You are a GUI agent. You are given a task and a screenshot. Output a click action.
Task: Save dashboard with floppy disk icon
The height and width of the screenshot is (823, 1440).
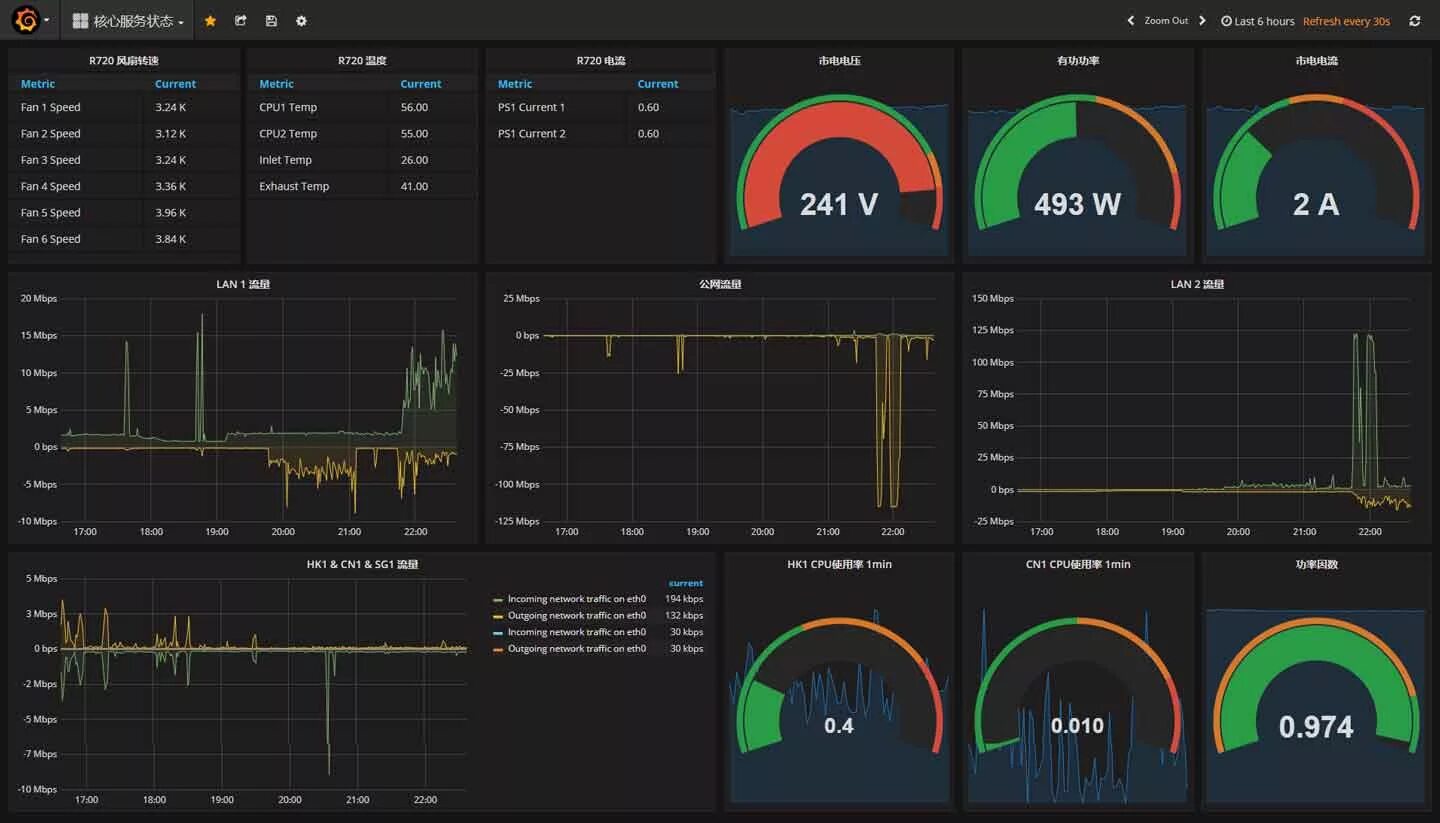[271, 21]
